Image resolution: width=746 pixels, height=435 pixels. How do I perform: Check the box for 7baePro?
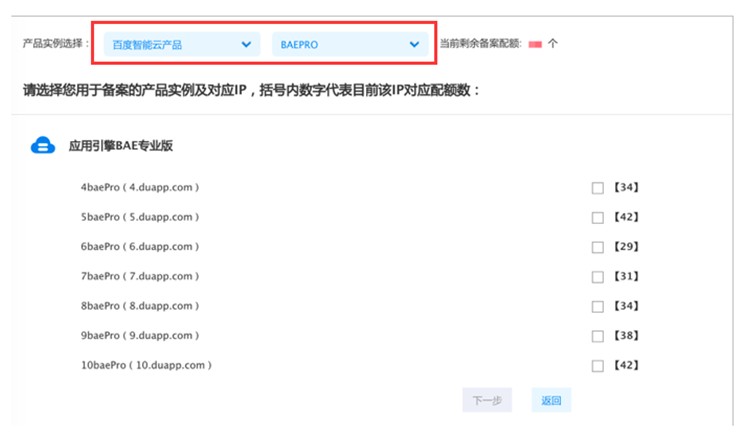click(x=598, y=277)
